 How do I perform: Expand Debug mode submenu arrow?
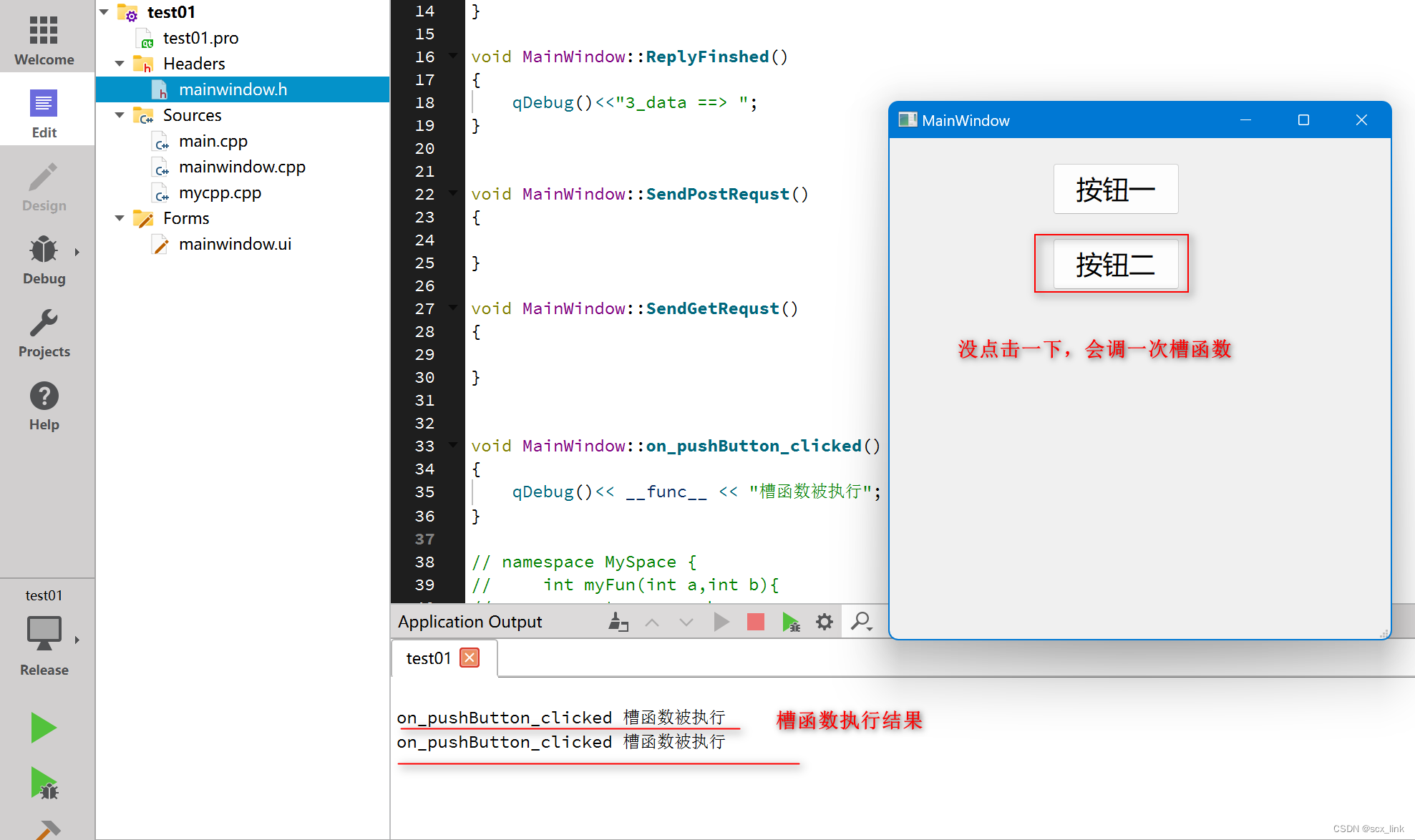click(x=77, y=252)
